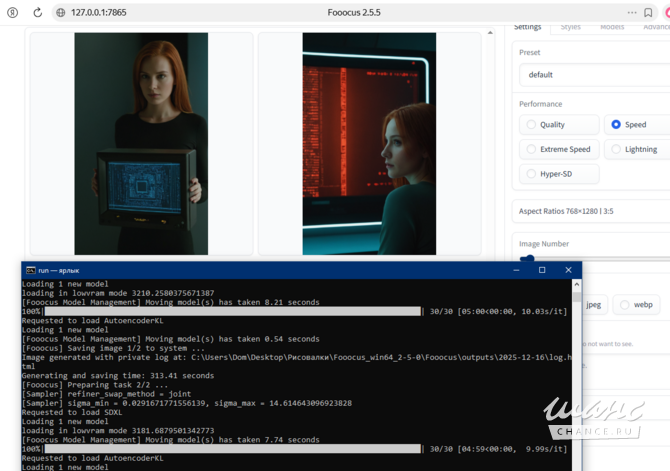Open the woman holding monitor image thumbnail

[141, 144]
